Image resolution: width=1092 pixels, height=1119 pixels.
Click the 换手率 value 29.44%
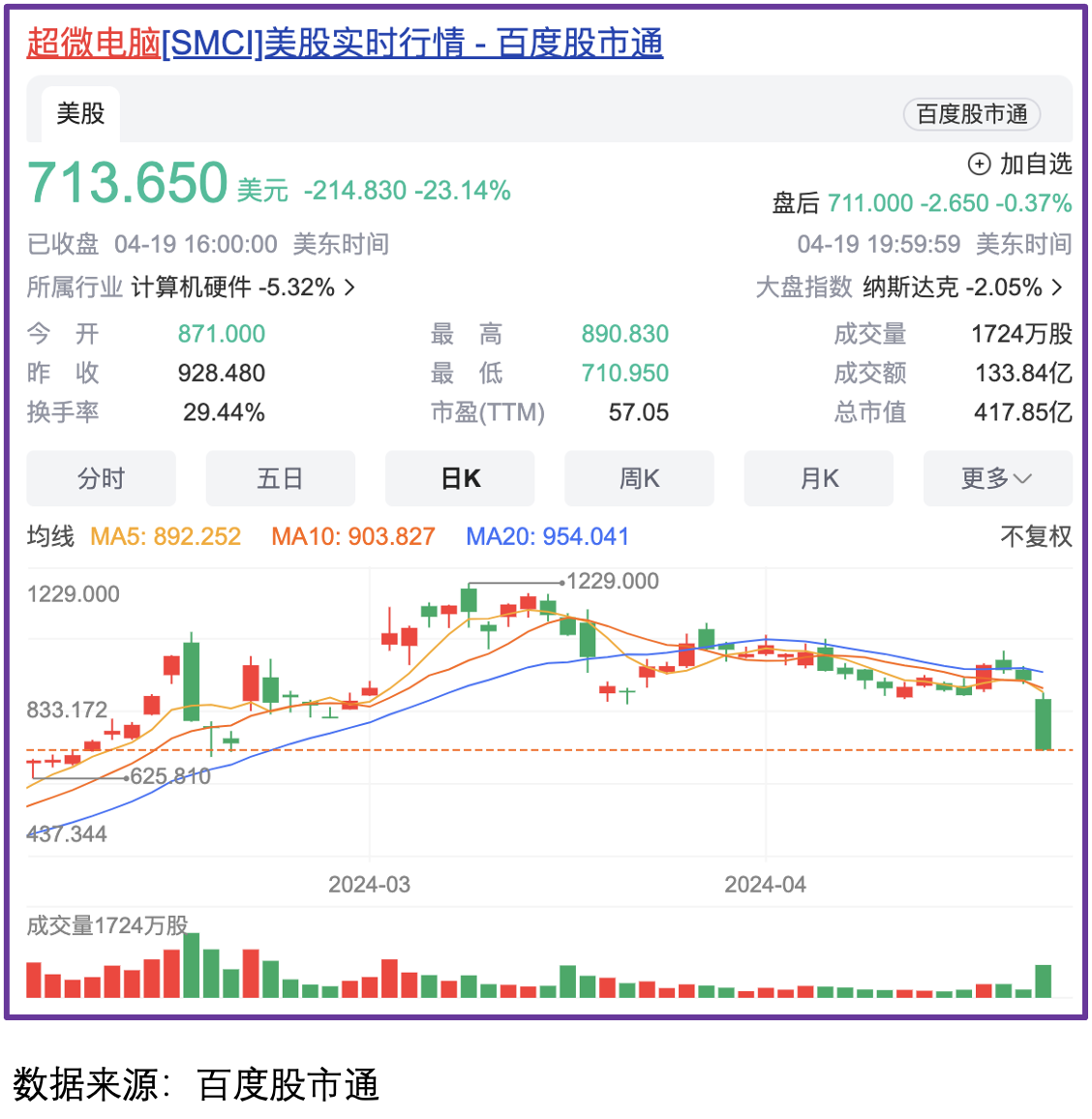pyautogui.click(x=224, y=411)
